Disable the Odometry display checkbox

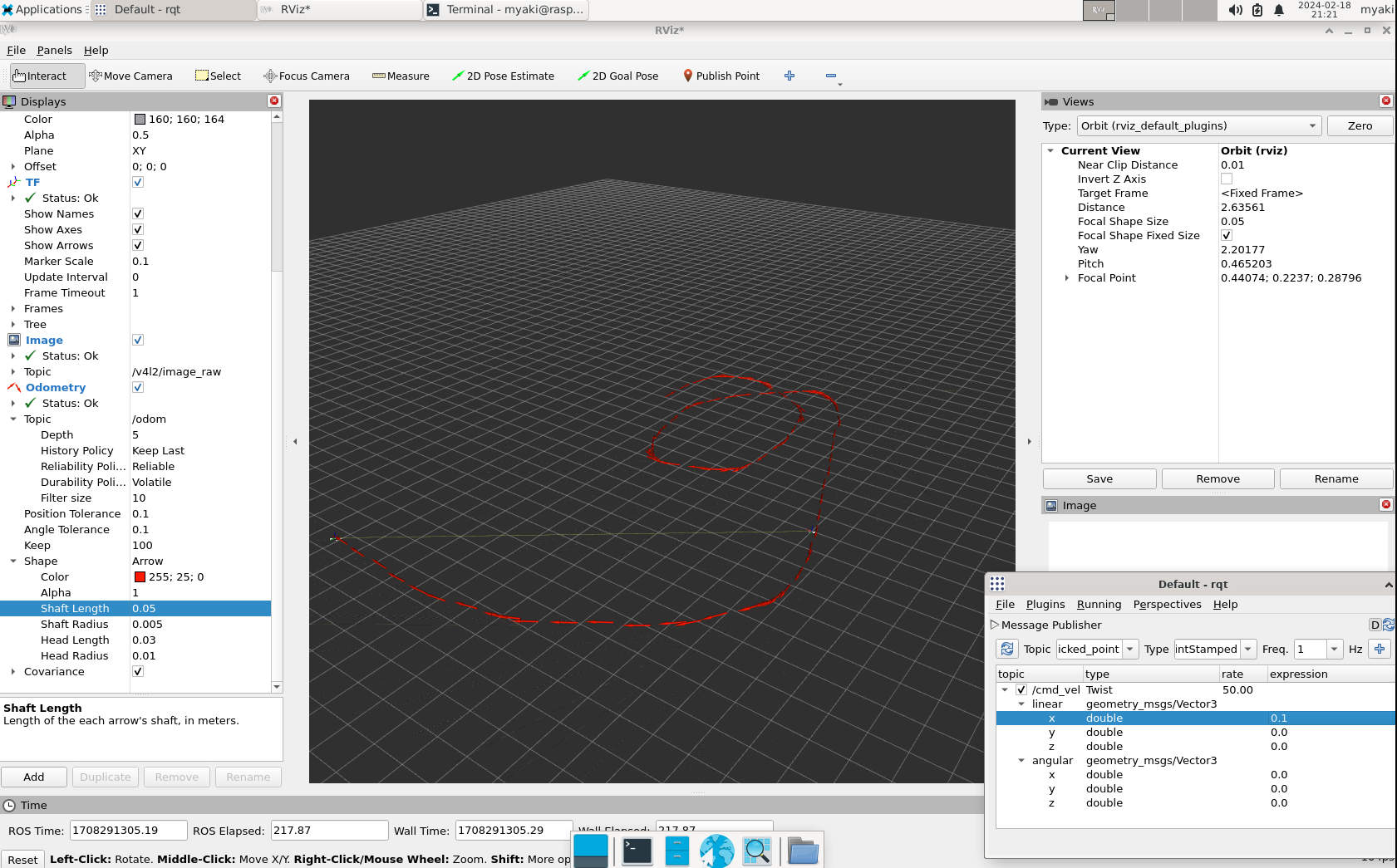(x=138, y=387)
